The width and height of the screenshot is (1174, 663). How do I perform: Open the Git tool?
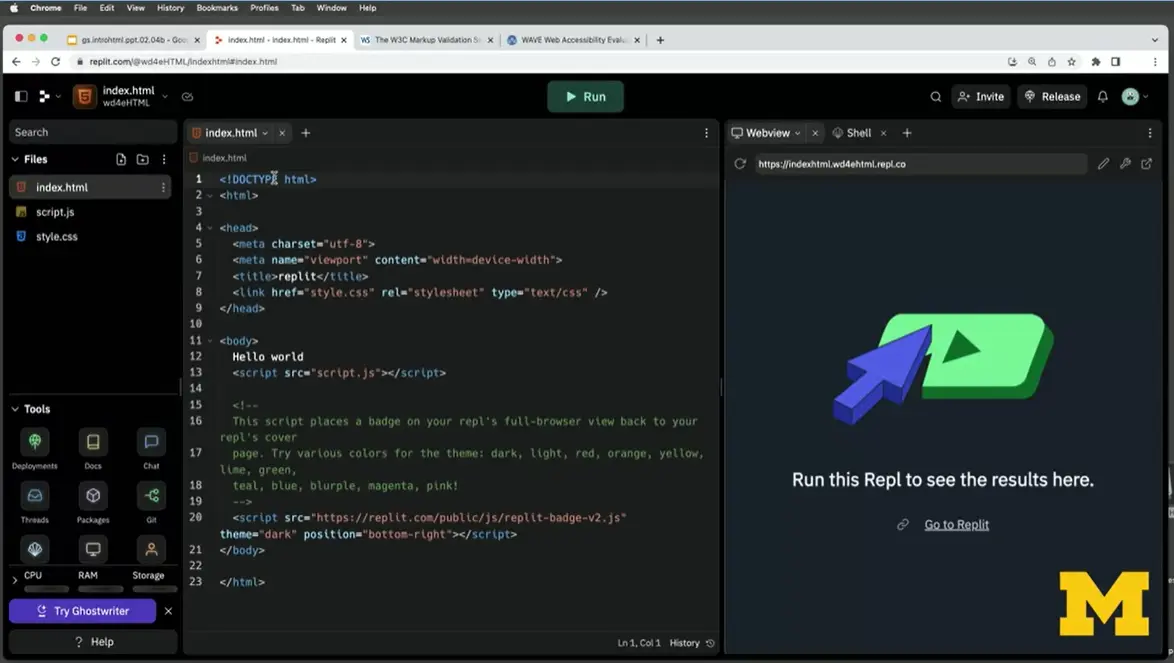coord(151,496)
